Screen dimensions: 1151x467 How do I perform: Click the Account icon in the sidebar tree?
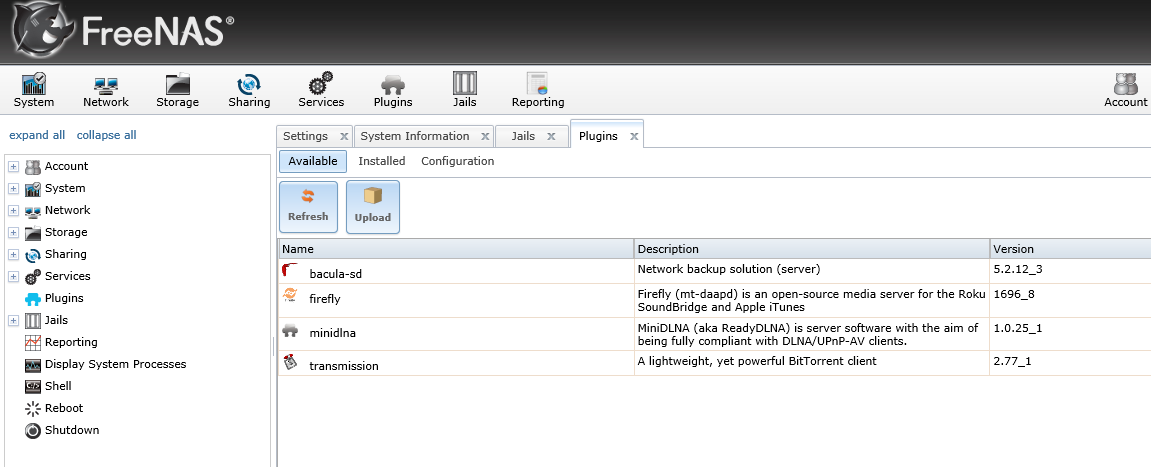(33, 167)
